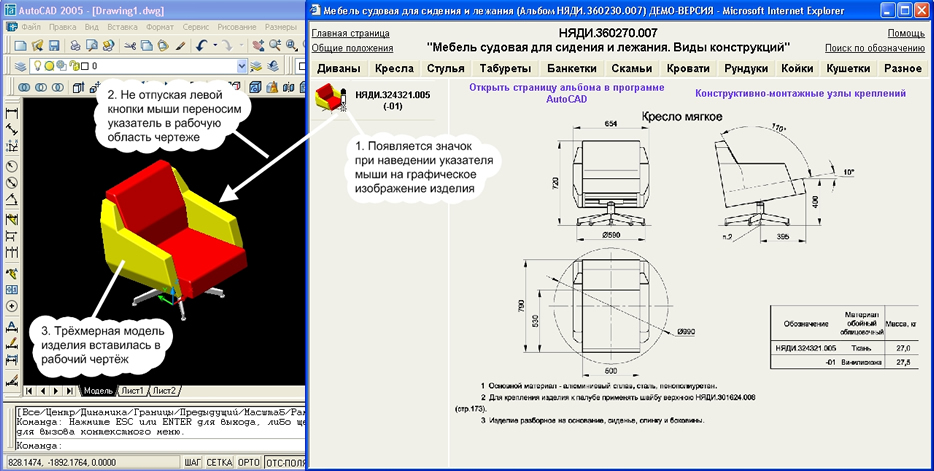Open the redo history dropdown arrow
The height and width of the screenshot is (471, 934).
[x=241, y=45]
